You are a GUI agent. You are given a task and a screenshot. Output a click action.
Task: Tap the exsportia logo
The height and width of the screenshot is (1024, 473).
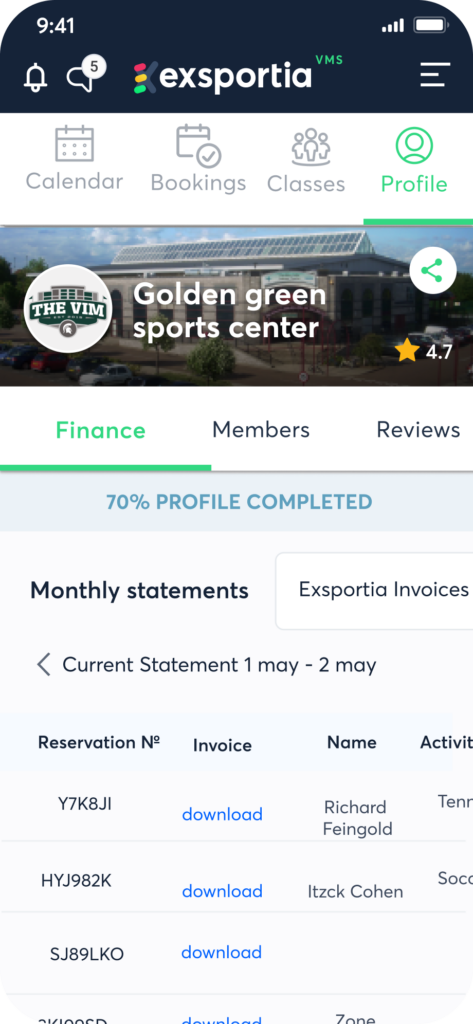tap(238, 76)
